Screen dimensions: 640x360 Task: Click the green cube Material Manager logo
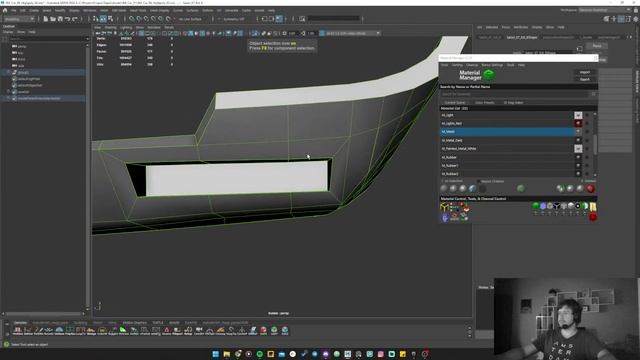(489, 75)
